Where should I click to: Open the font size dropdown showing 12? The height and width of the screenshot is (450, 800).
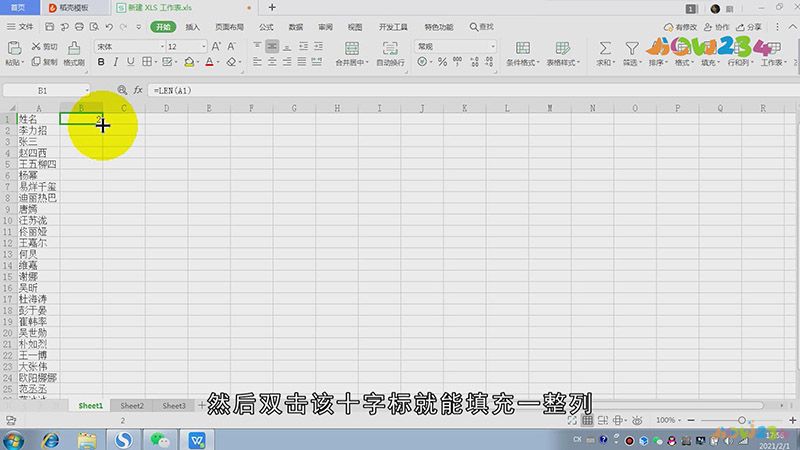coord(204,46)
